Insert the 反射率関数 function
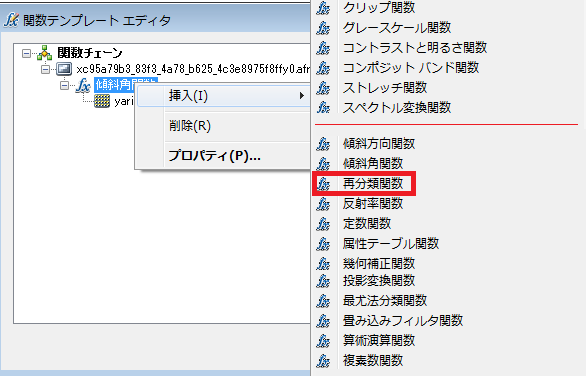Viewport: 586px width, 376px height. point(373,204)
